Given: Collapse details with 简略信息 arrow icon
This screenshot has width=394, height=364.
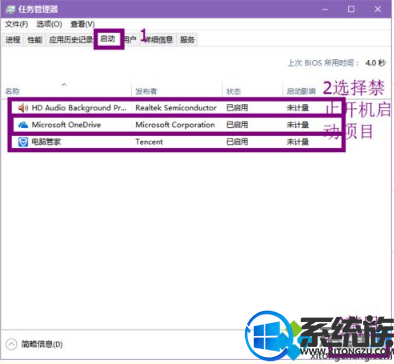Looking at the screenshot, I should coord(11,344).
